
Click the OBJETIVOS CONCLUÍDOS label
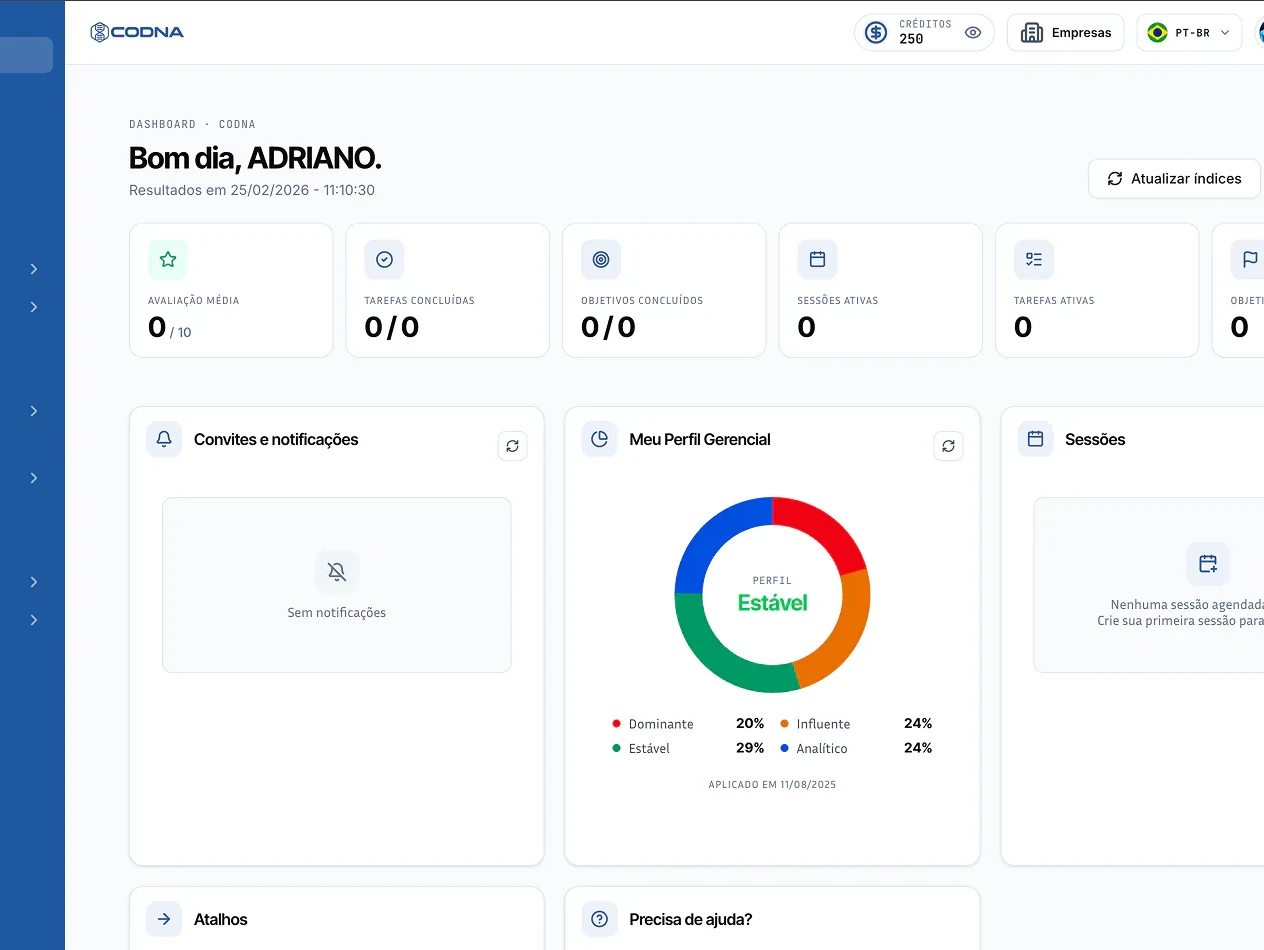(642, 300)
